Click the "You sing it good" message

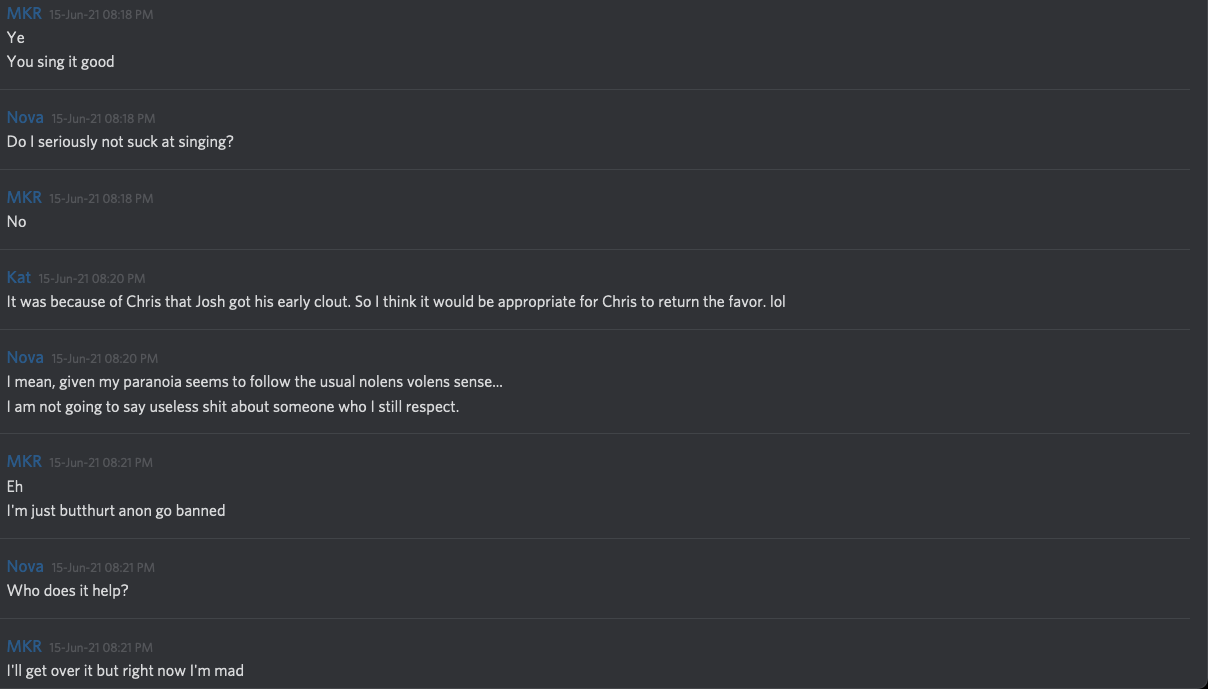pyautogui.click(x=61, y=61)
